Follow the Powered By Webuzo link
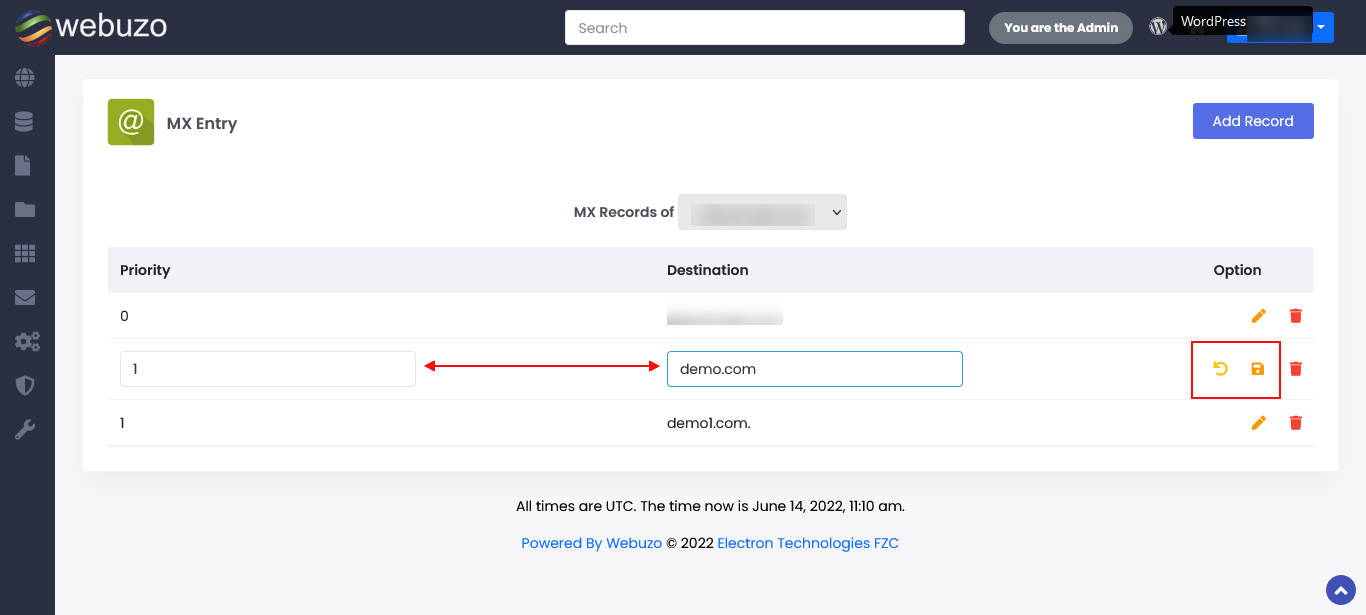The image size is (1366, 615). coord(591,543)
